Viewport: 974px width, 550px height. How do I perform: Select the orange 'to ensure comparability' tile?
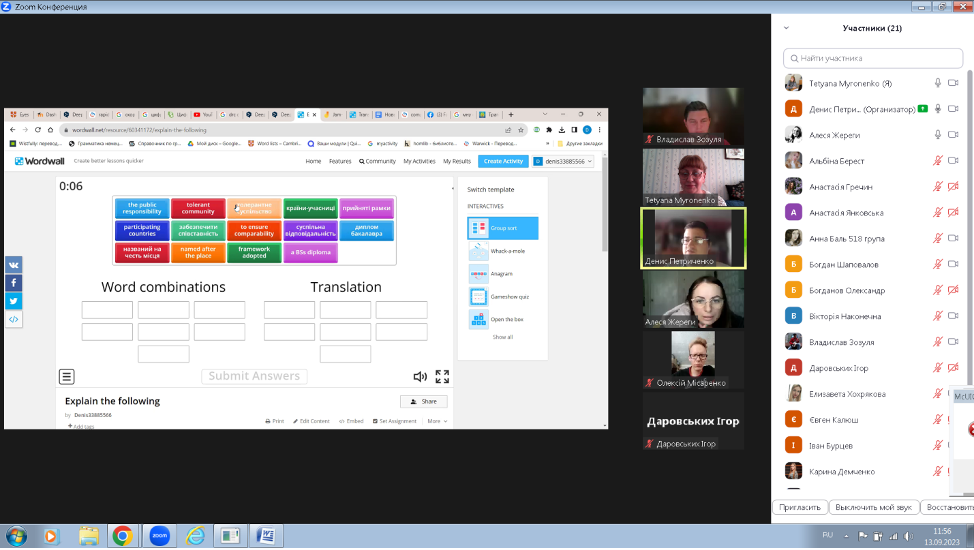pyautogui.click(x=254, y=230)
